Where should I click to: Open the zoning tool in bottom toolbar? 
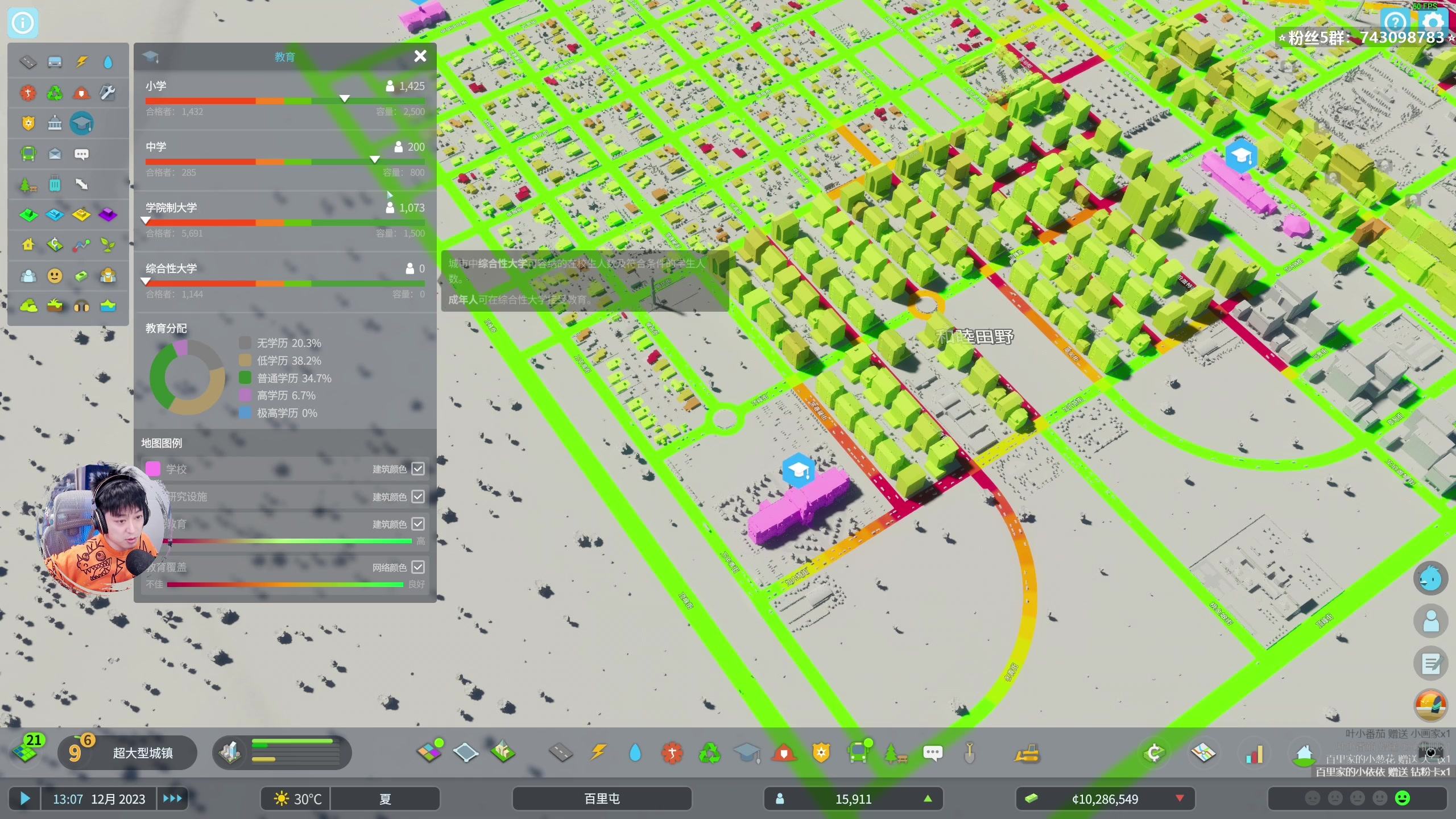pos(430,752)
